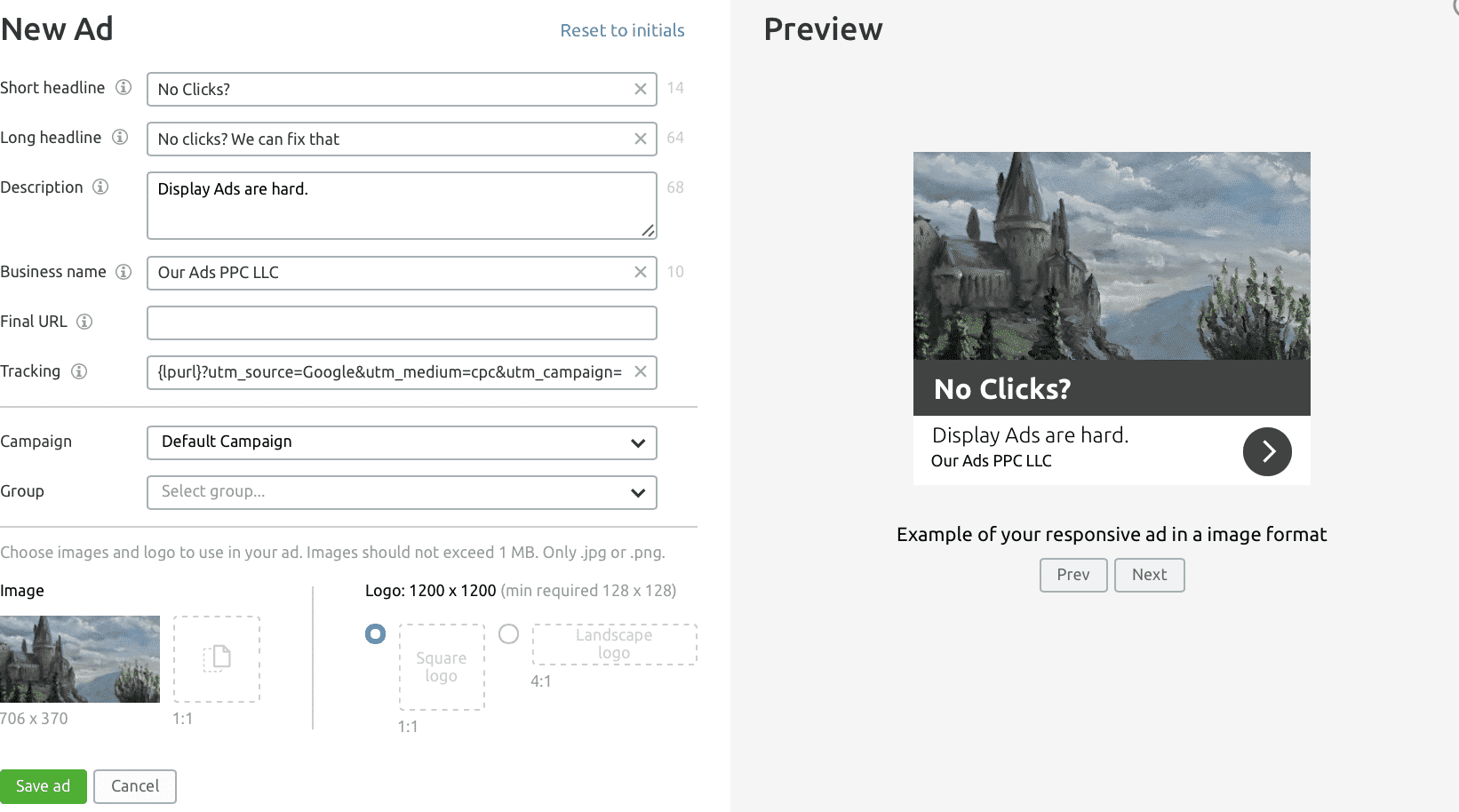Click the Cancel button
1459x812 pixels.
coord(135,786)
